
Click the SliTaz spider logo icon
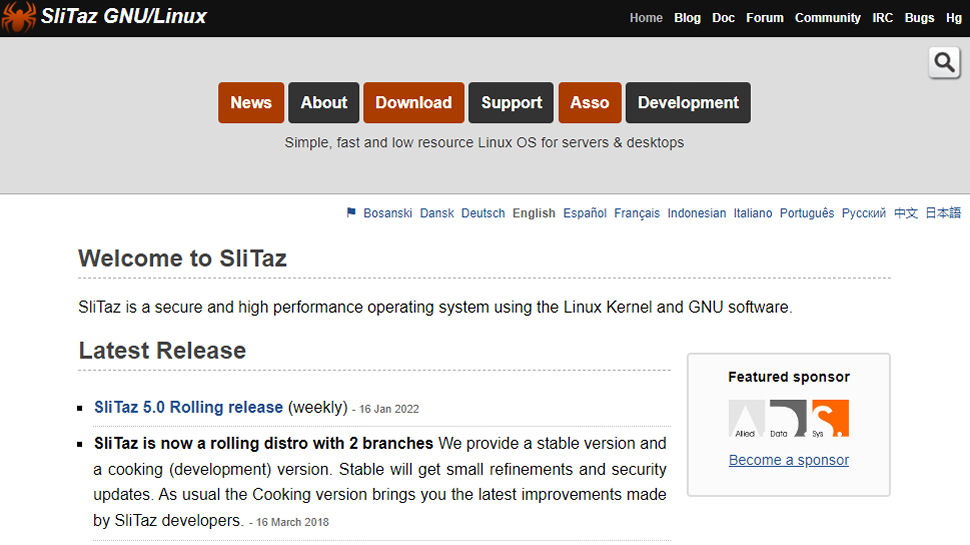(x=18, y=17)
